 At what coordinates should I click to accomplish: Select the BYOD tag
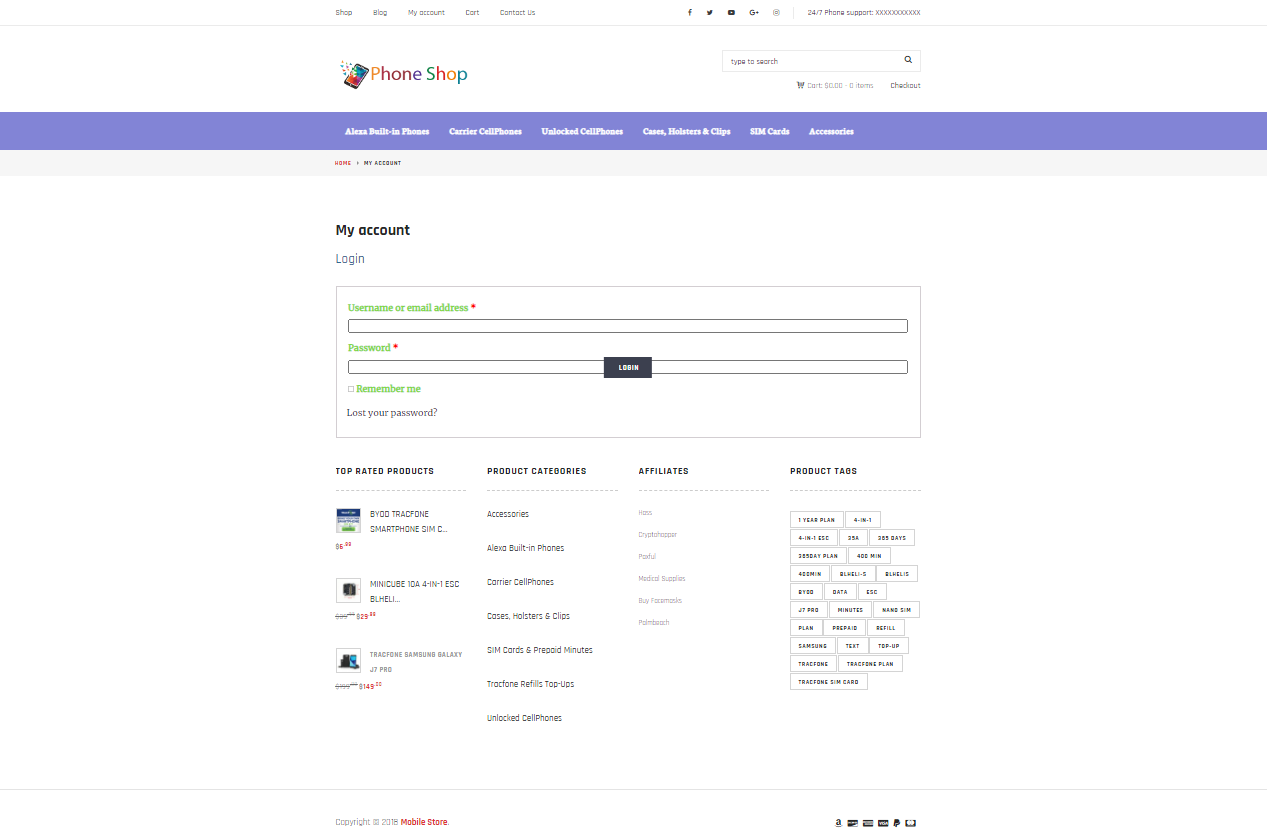coord(806,592)
